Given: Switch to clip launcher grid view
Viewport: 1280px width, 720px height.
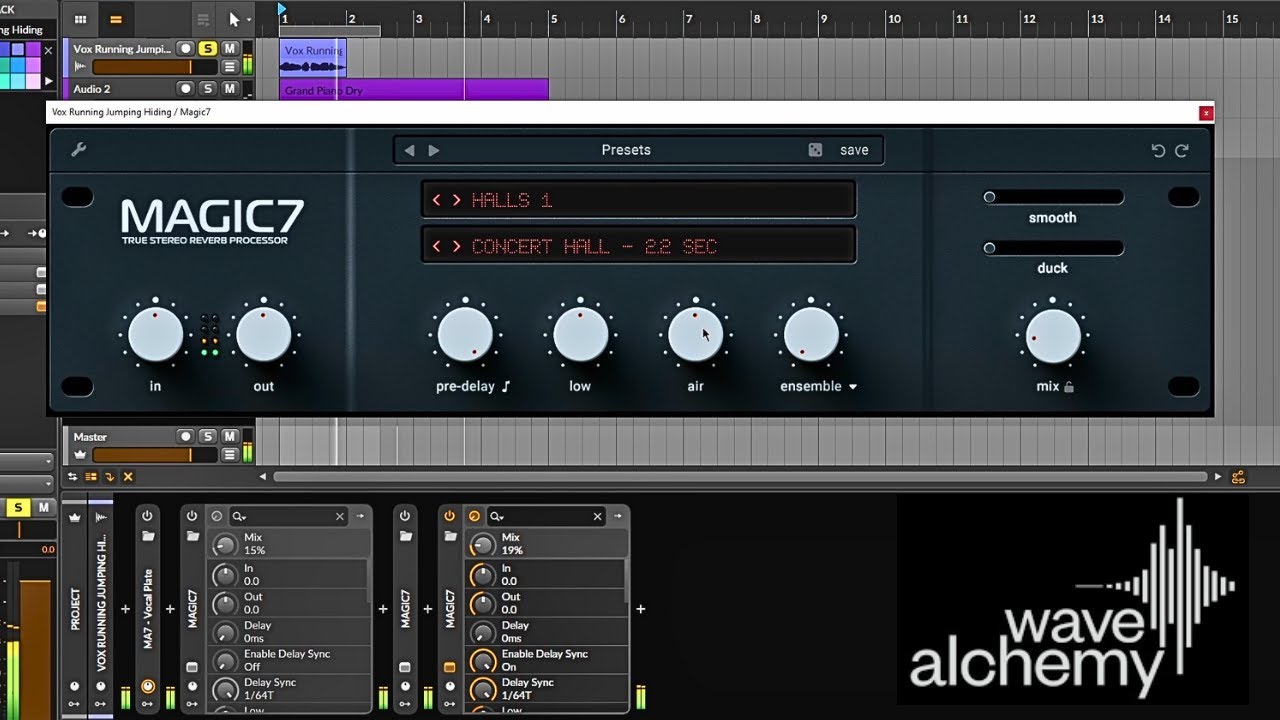Looking at the screenshot, I should point(80,19).
